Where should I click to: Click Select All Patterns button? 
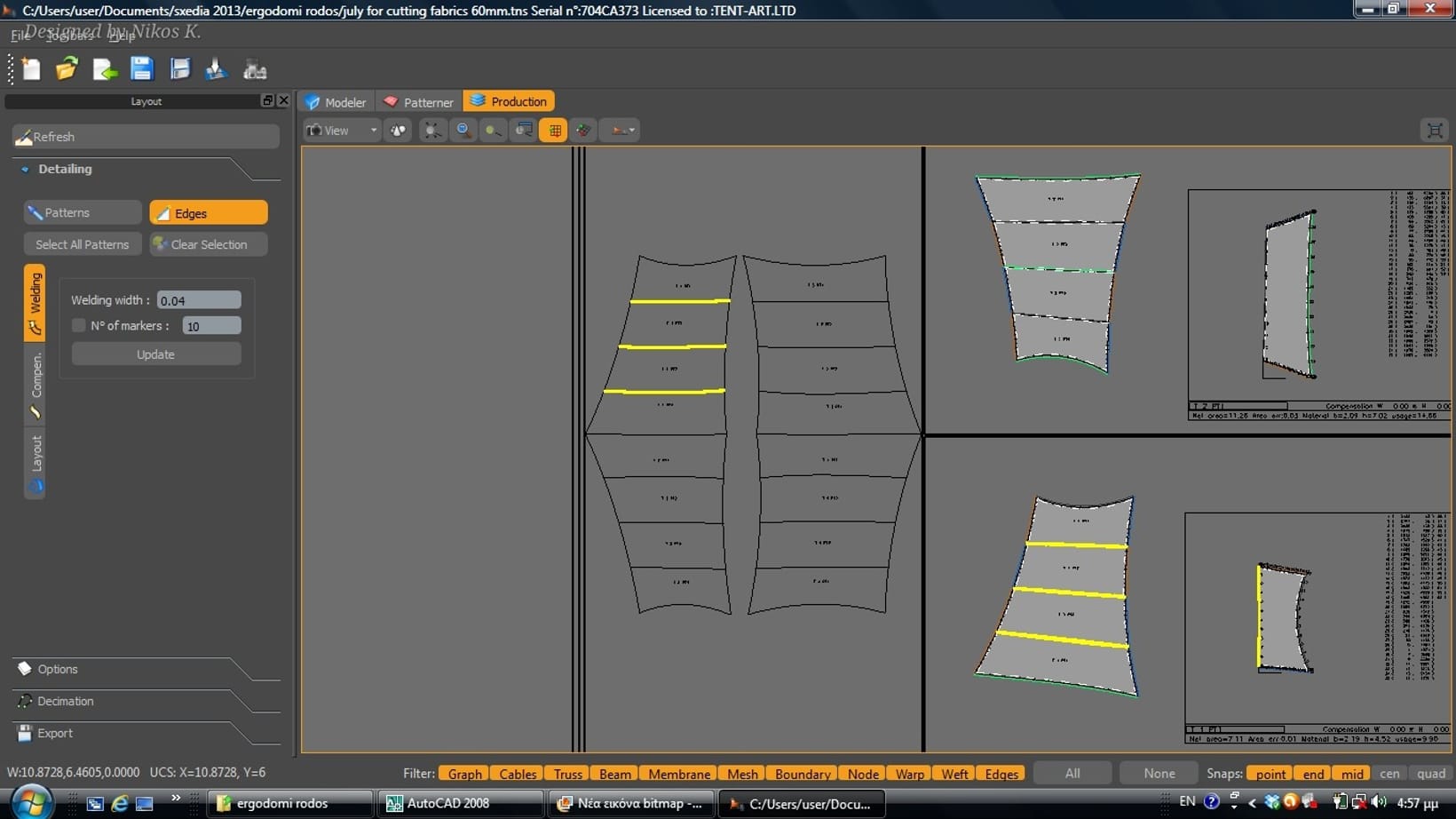83,244
